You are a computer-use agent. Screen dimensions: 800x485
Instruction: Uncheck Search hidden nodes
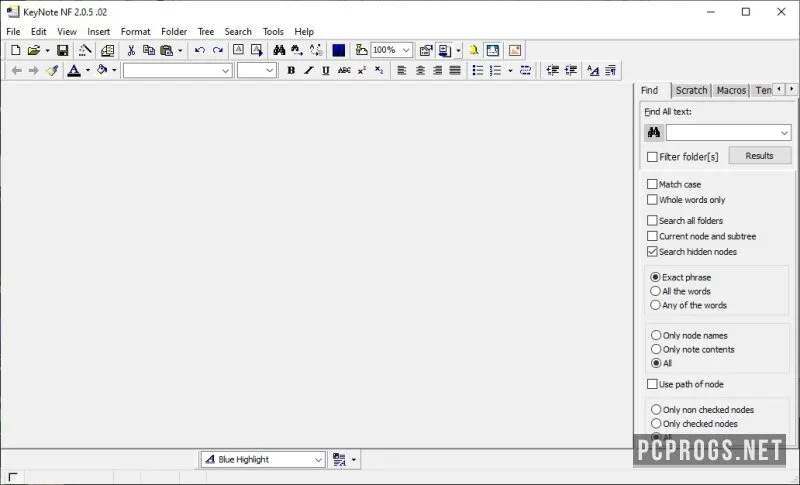click(652, 251)
